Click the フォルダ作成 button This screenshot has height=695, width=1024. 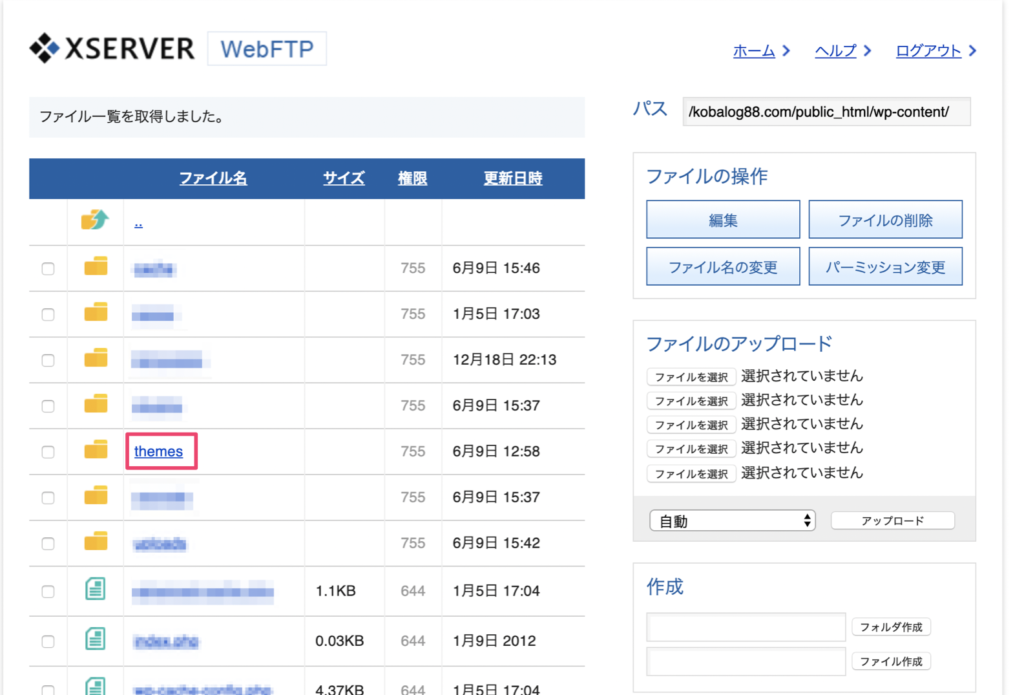(x=891, y=627)
